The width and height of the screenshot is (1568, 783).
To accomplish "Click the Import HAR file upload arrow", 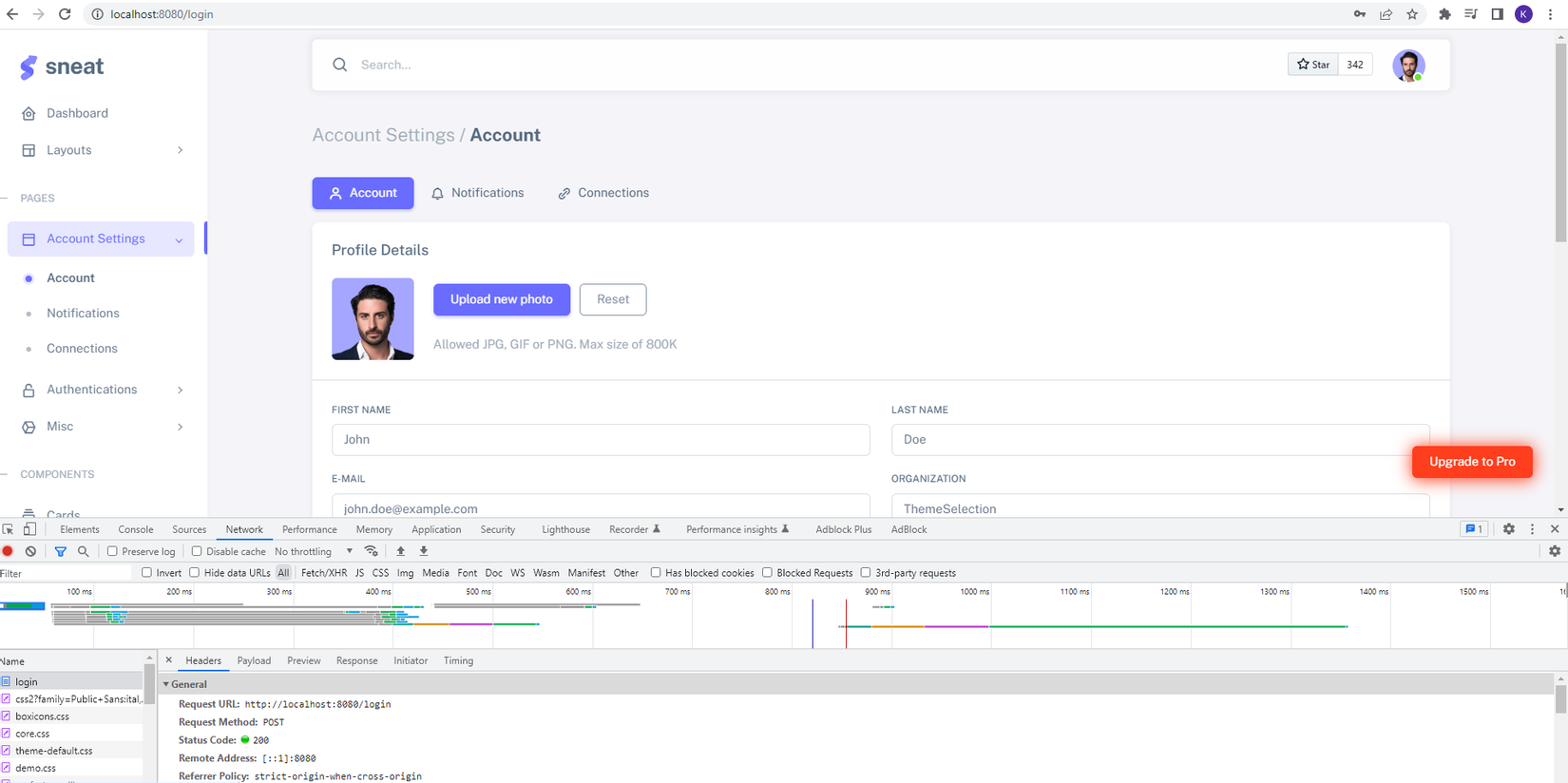I will tap(401, 551).
